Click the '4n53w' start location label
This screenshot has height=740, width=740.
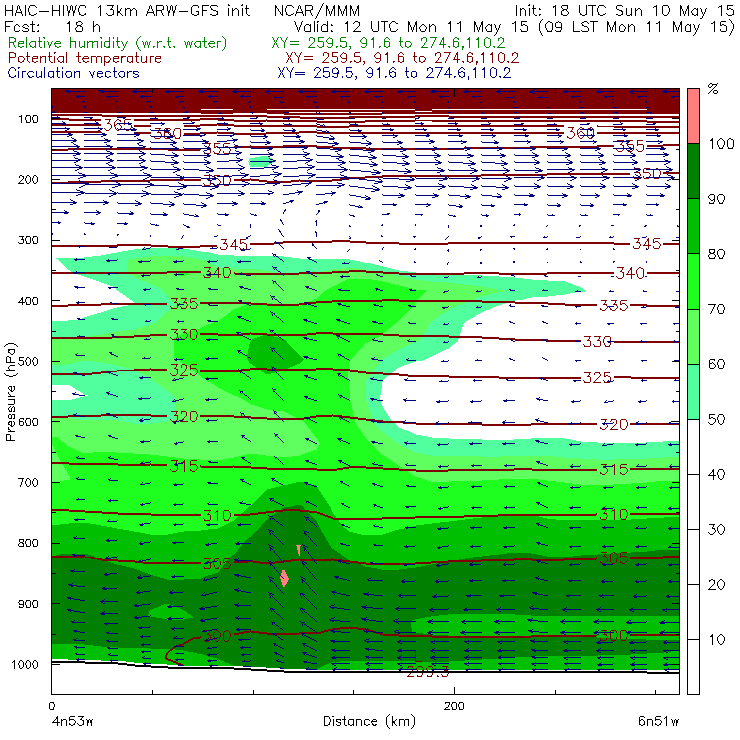[72, 721]
